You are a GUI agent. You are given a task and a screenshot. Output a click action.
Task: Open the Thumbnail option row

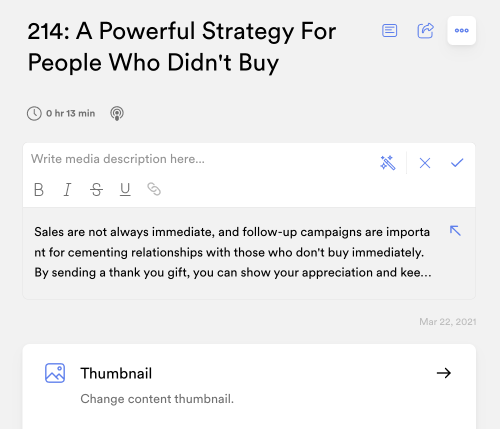249,385
